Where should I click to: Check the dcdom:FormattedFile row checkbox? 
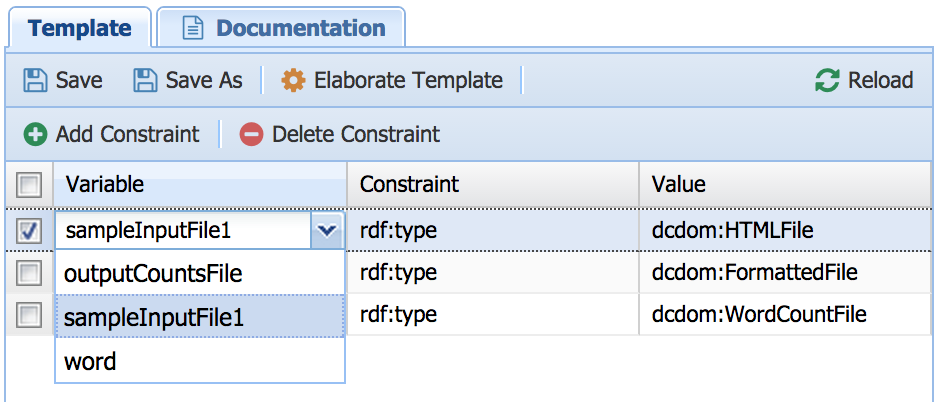29,273
